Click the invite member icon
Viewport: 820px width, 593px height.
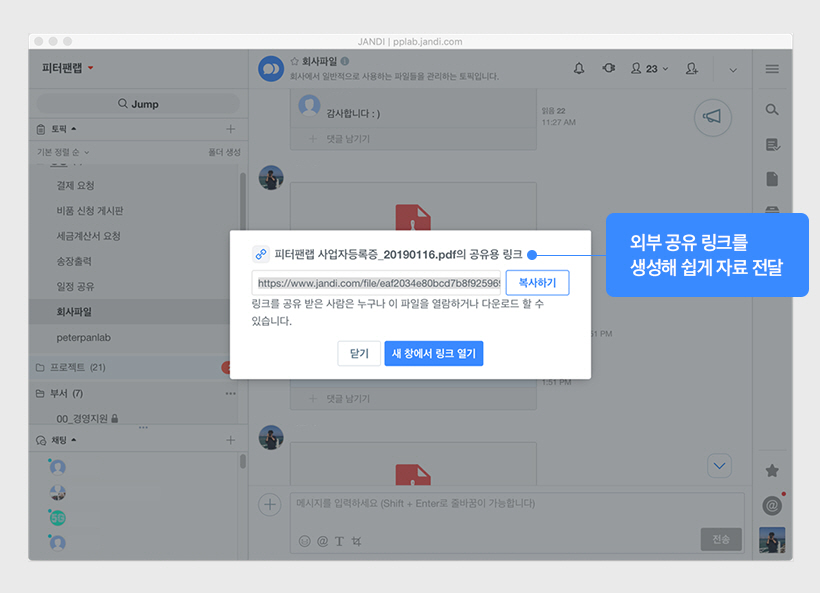(x=691, y=68)
